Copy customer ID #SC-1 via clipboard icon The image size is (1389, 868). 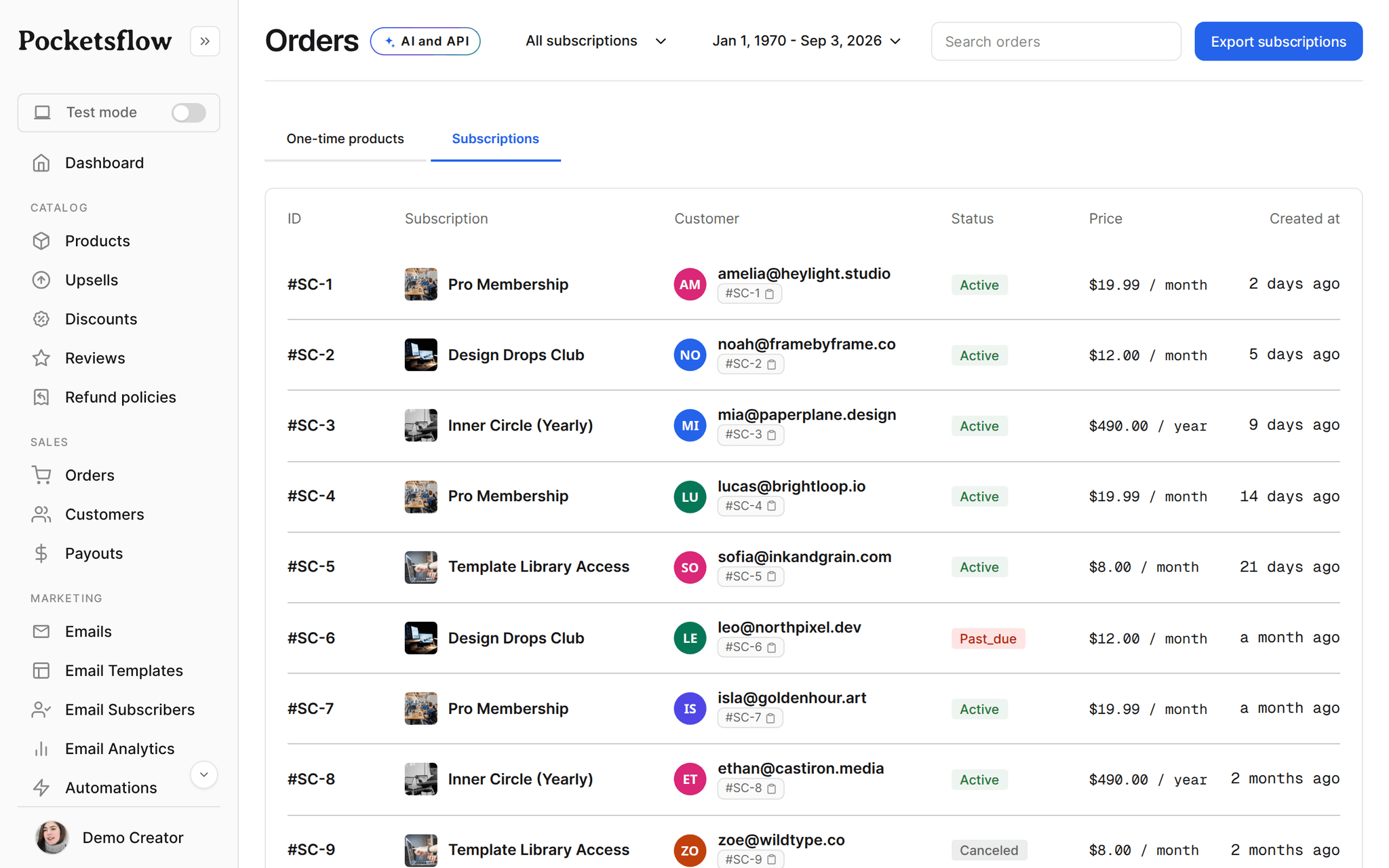click(769, 294)
